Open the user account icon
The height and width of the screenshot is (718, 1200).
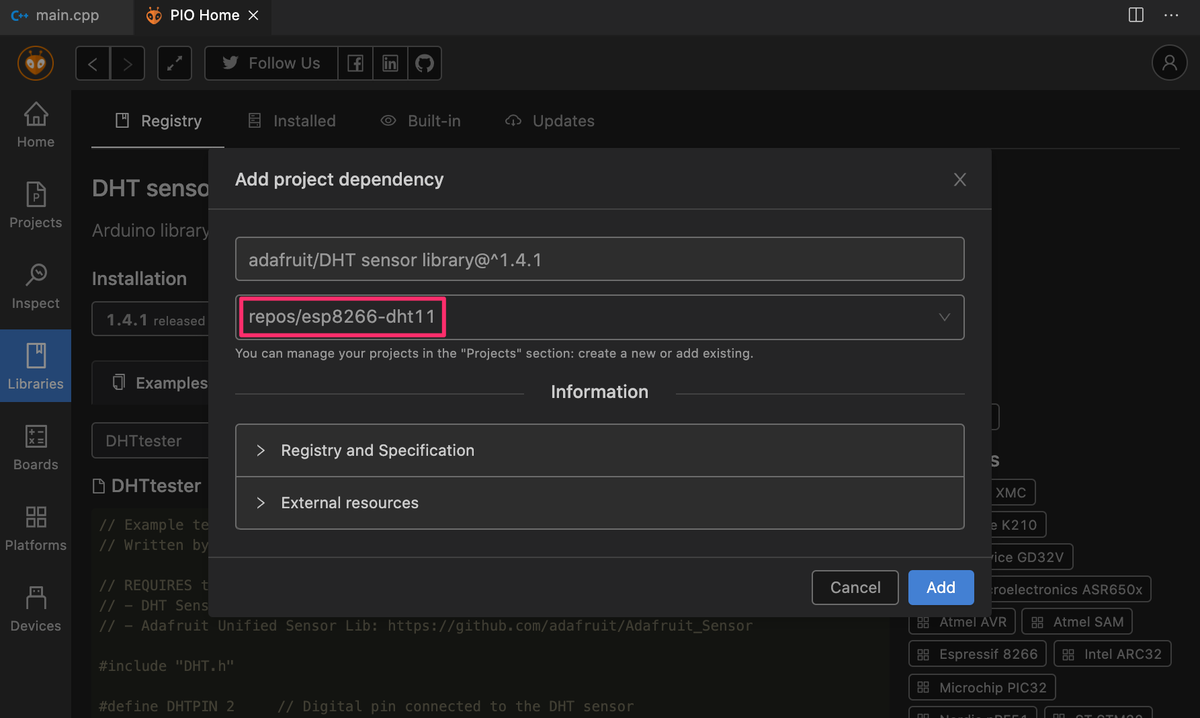(x=1169, y=63)
